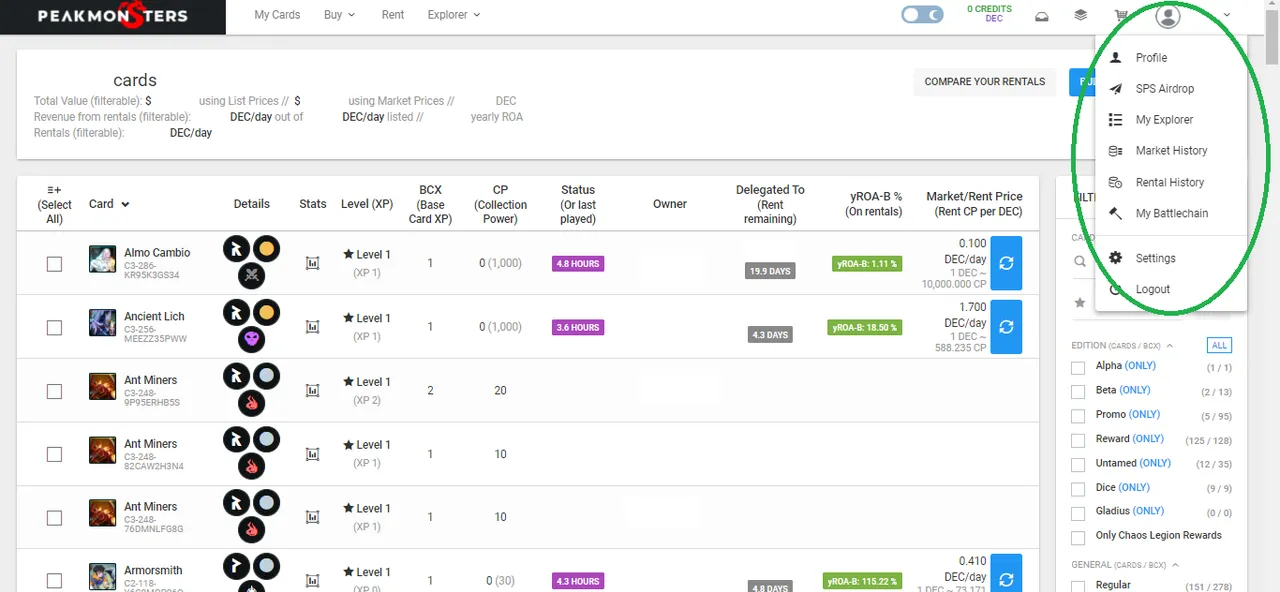Click the (ONLY) link next to Reward

click(x=1148, y=439)
